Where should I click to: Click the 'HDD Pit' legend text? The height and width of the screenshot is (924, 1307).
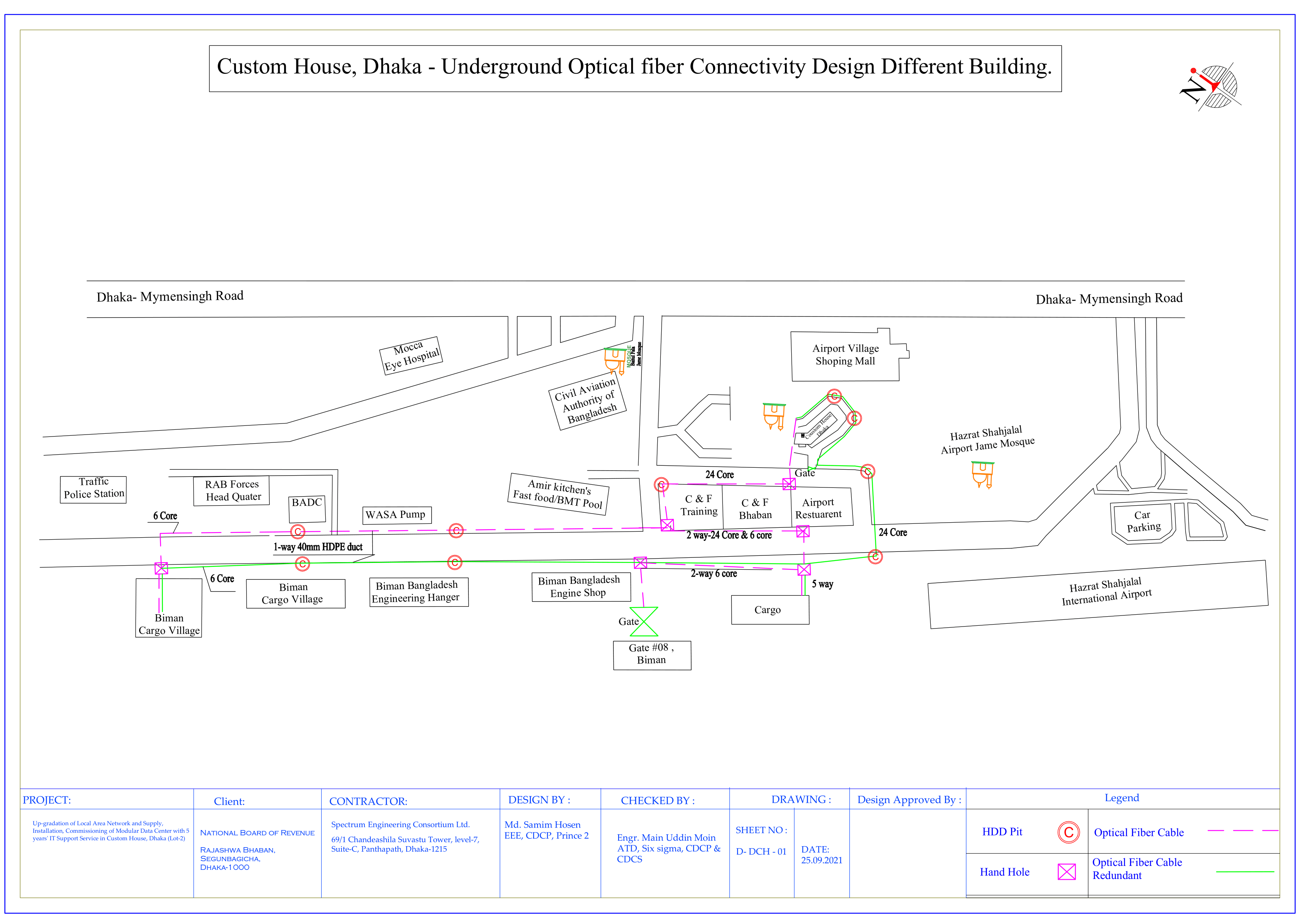click(1002, 832)
